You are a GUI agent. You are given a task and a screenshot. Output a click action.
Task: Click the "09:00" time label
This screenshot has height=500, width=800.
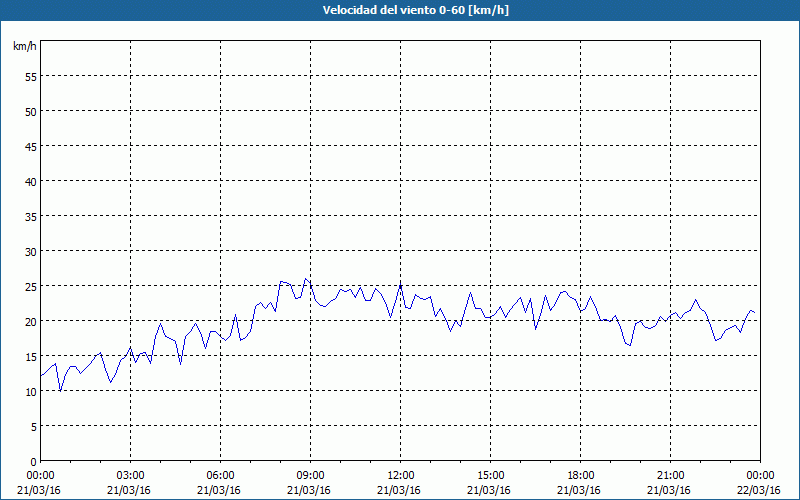click(309, 477)
